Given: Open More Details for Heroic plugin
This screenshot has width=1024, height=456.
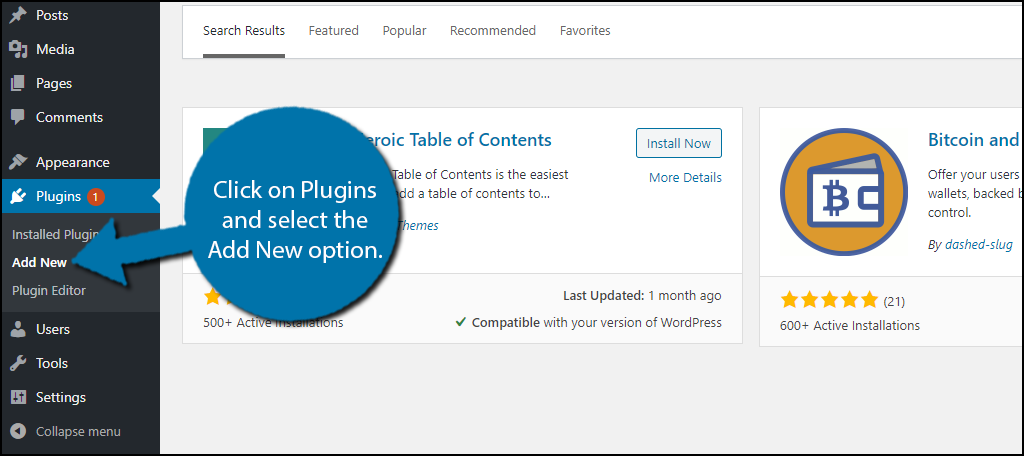Looking at the screenshot, I should pos(685,178).
